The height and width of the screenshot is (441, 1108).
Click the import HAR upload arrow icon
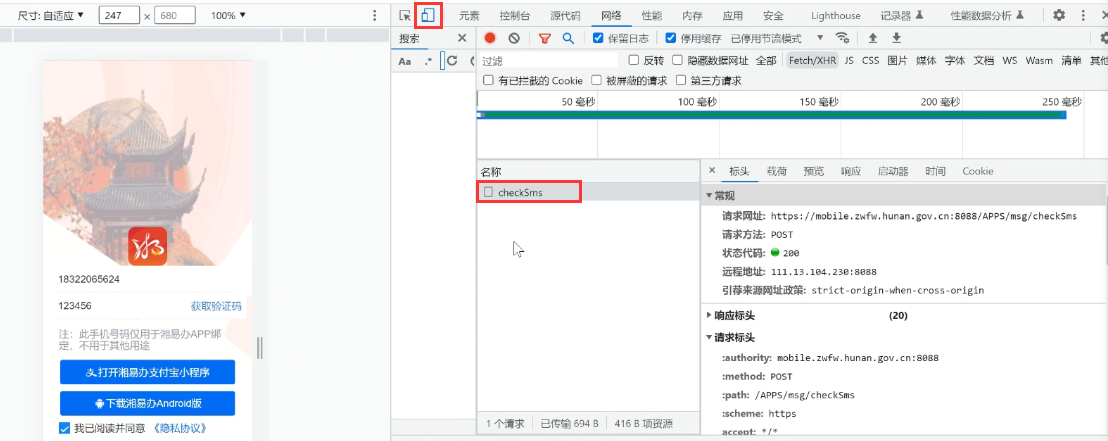(x=873, y=38)
